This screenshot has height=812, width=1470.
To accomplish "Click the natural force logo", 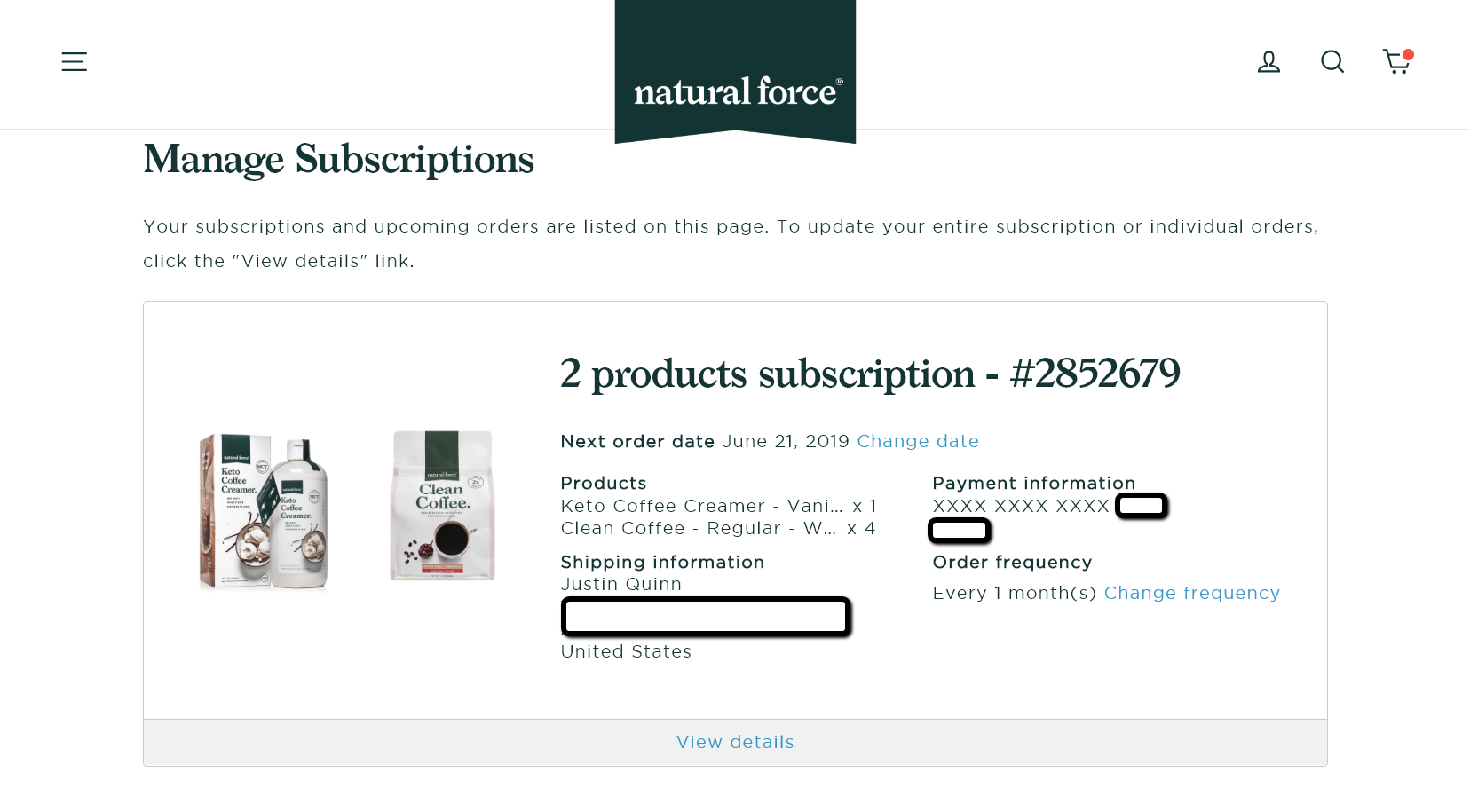I will pyautogui.click(x=735, y=72).
